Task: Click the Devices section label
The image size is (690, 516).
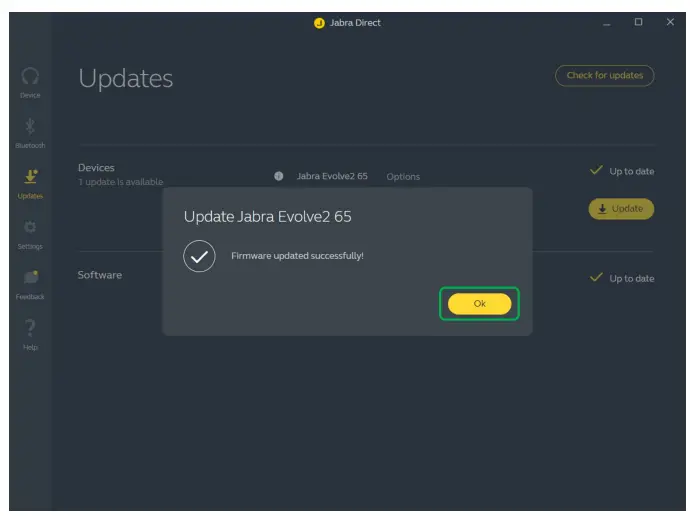Action: (96, 168)
